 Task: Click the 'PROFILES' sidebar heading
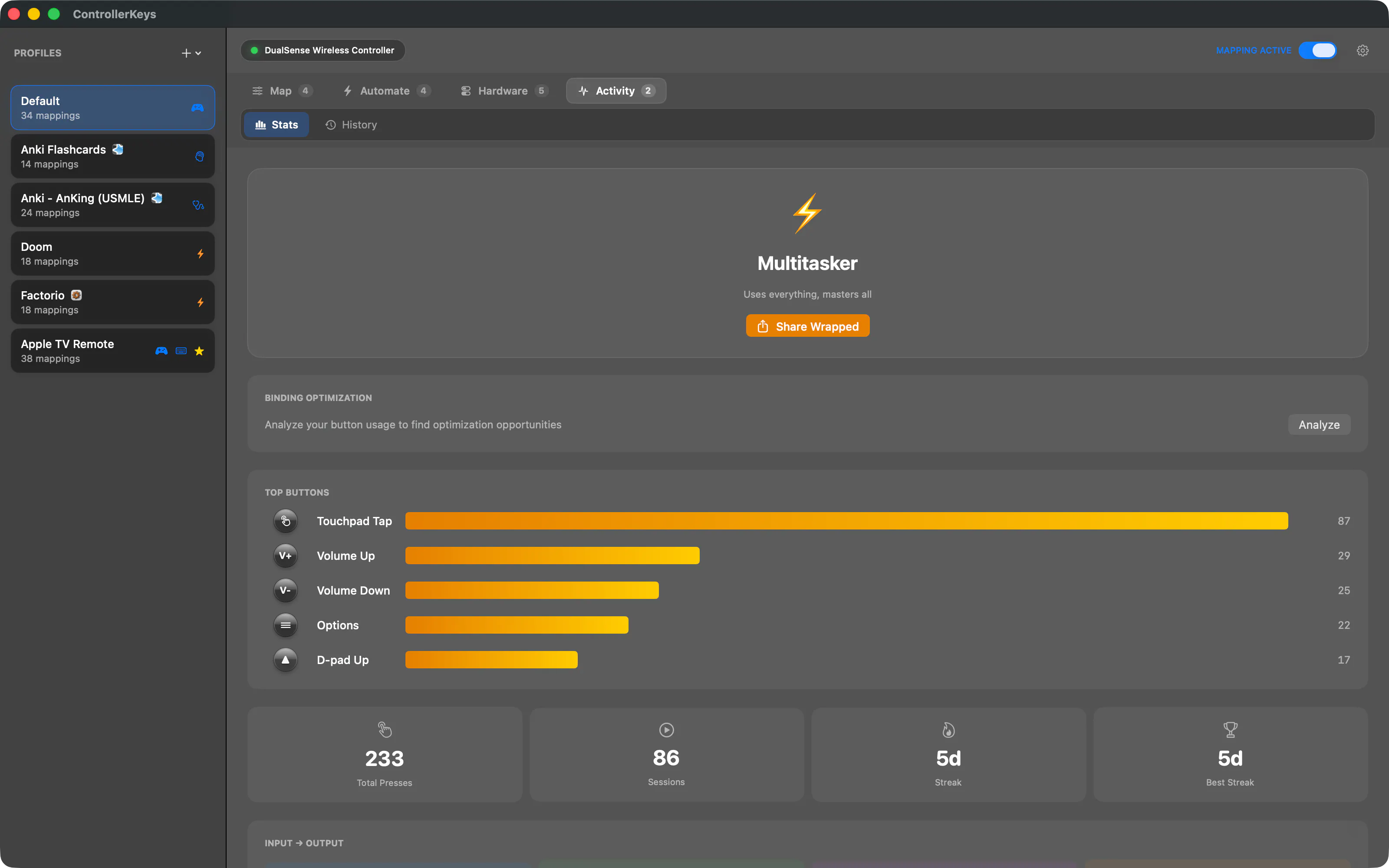[x=37, y=53]
